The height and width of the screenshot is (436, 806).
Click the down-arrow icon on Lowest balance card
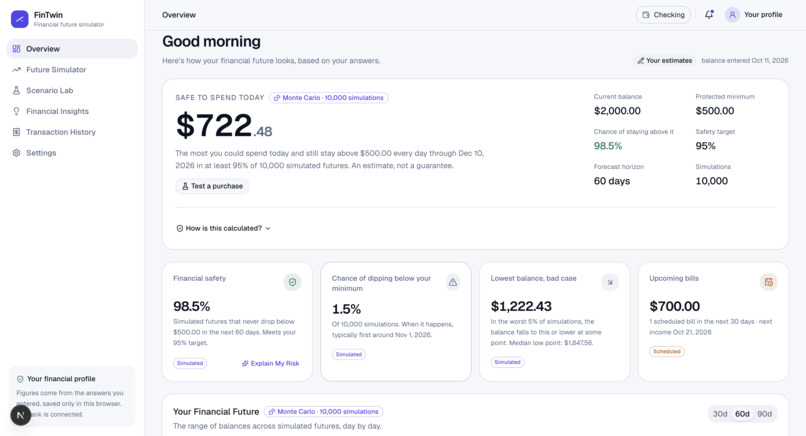click(610, 282)
